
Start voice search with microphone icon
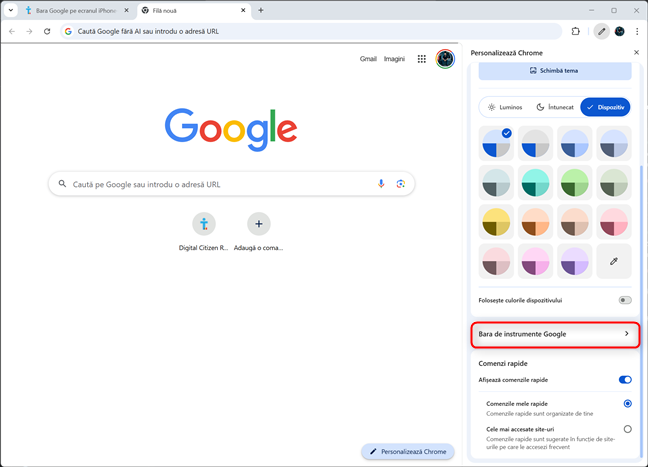381,184
